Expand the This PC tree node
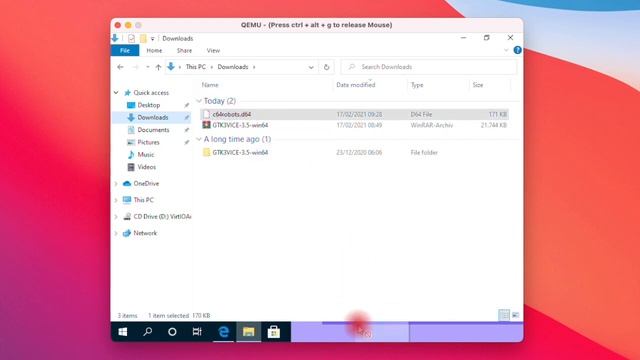Image resolution: width=640 pixels, height=360 pixels. pyautogui.click(x=116, y=200)
